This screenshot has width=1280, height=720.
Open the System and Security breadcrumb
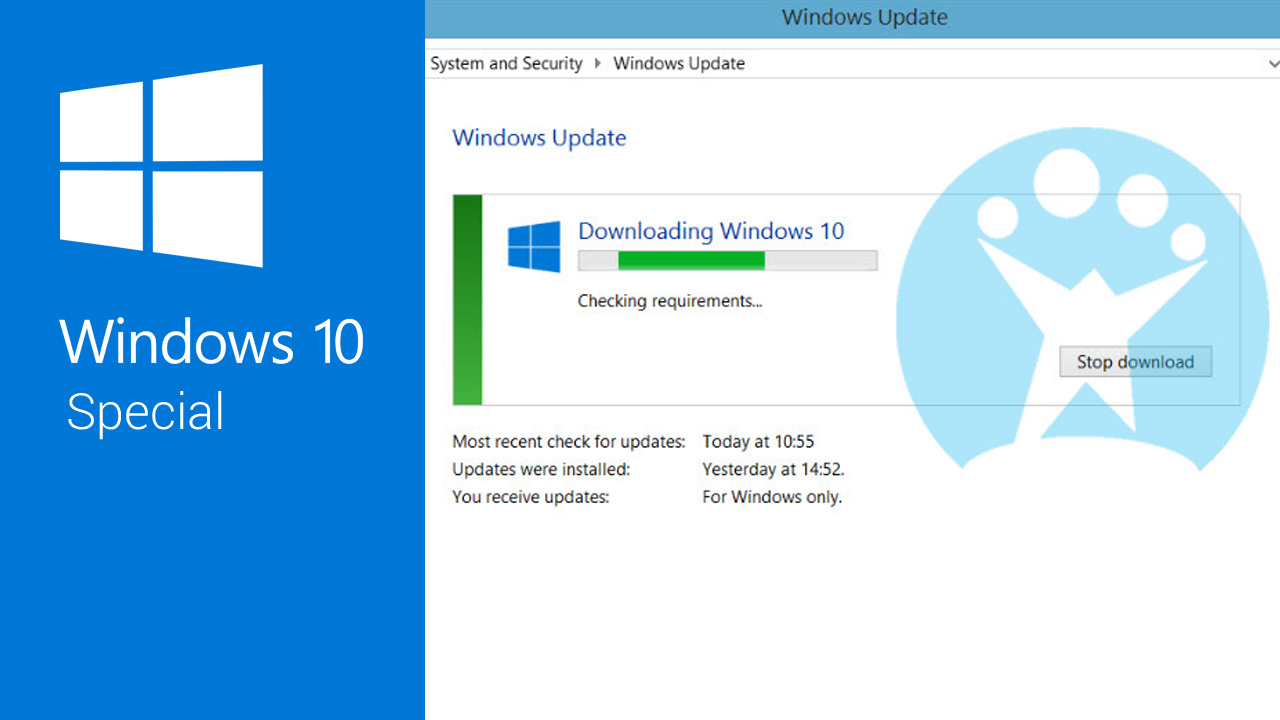pyautogui.click(x=506, y=64)
